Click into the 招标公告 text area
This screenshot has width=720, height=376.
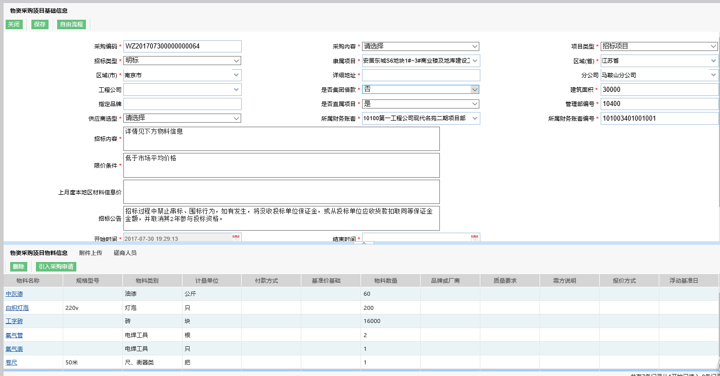281,219
